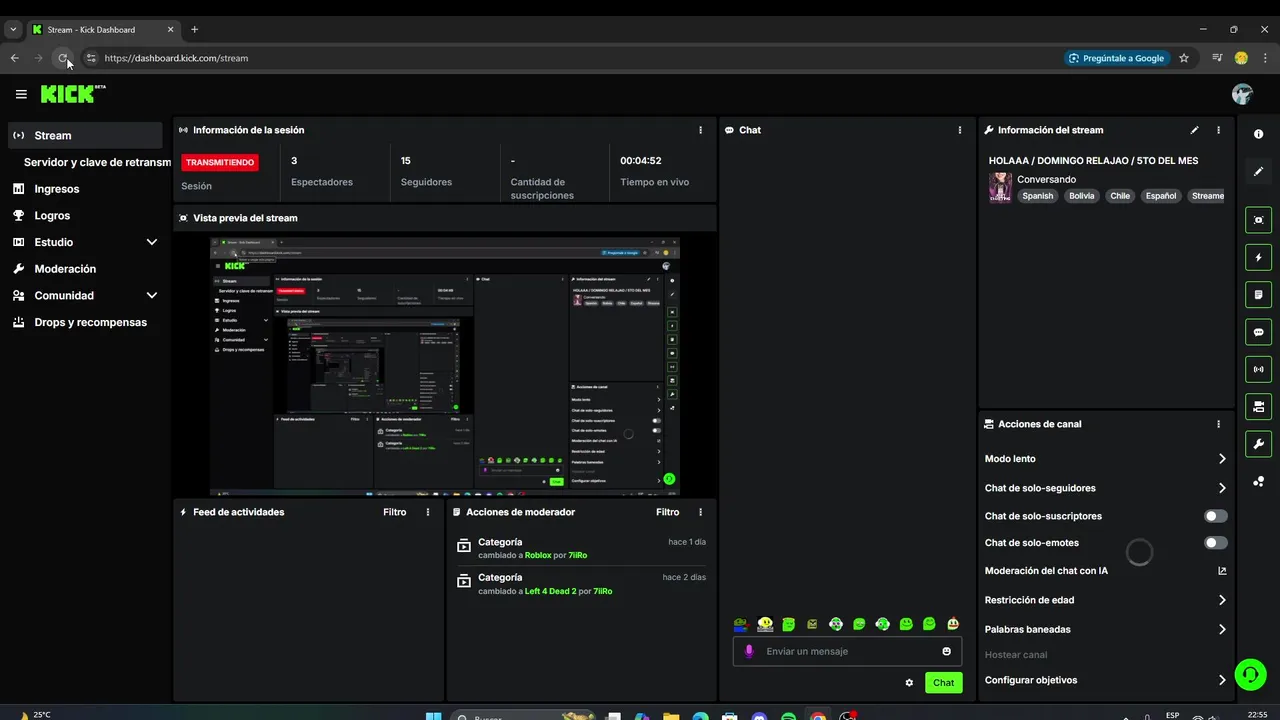The image size is (1280, 720).
Task: Click Pregúntale a Google button
Action: 1116,58
